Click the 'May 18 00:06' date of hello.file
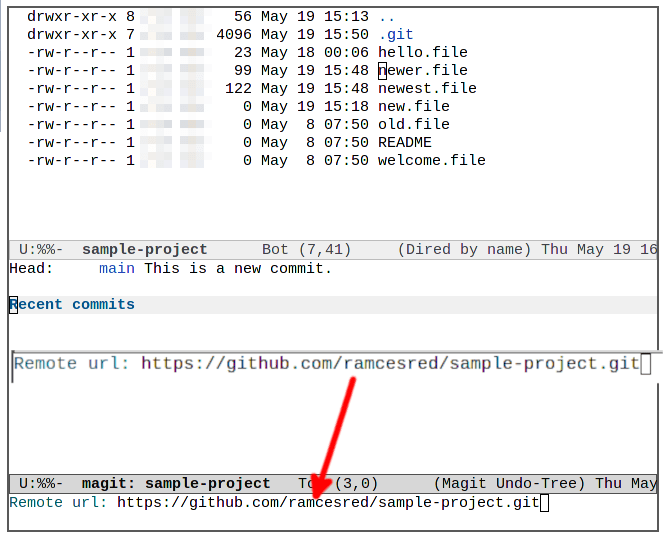Image resolution: width=664 pixels, height=538 pixels. tap(315, 52)
